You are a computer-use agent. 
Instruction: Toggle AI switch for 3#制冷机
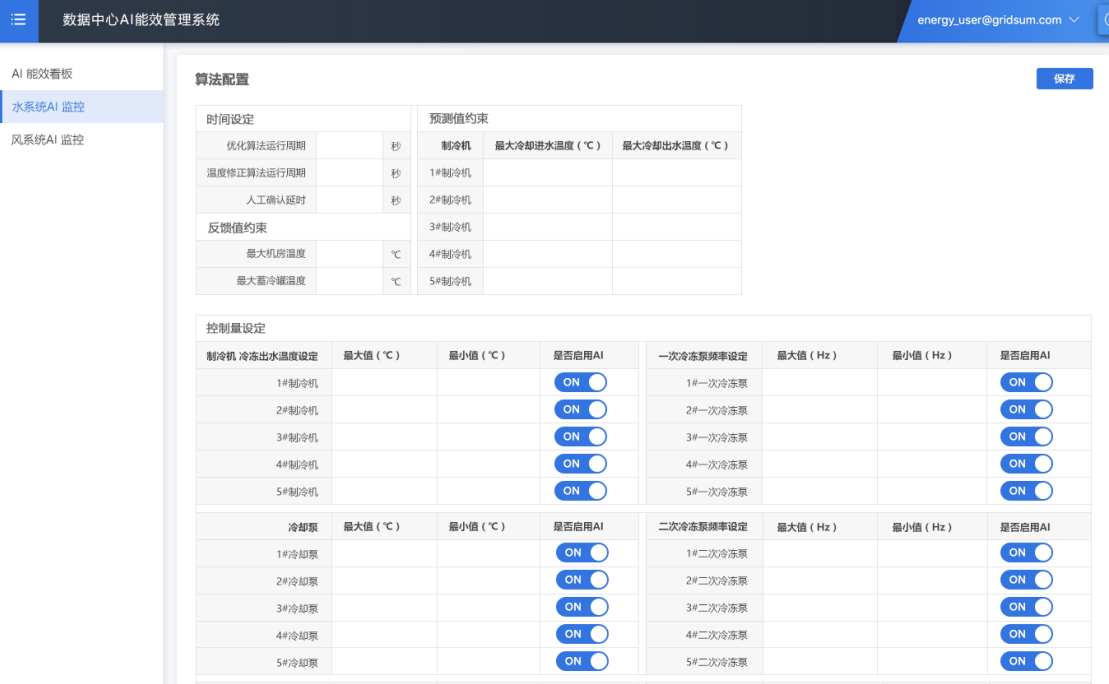tap(580, 437)
